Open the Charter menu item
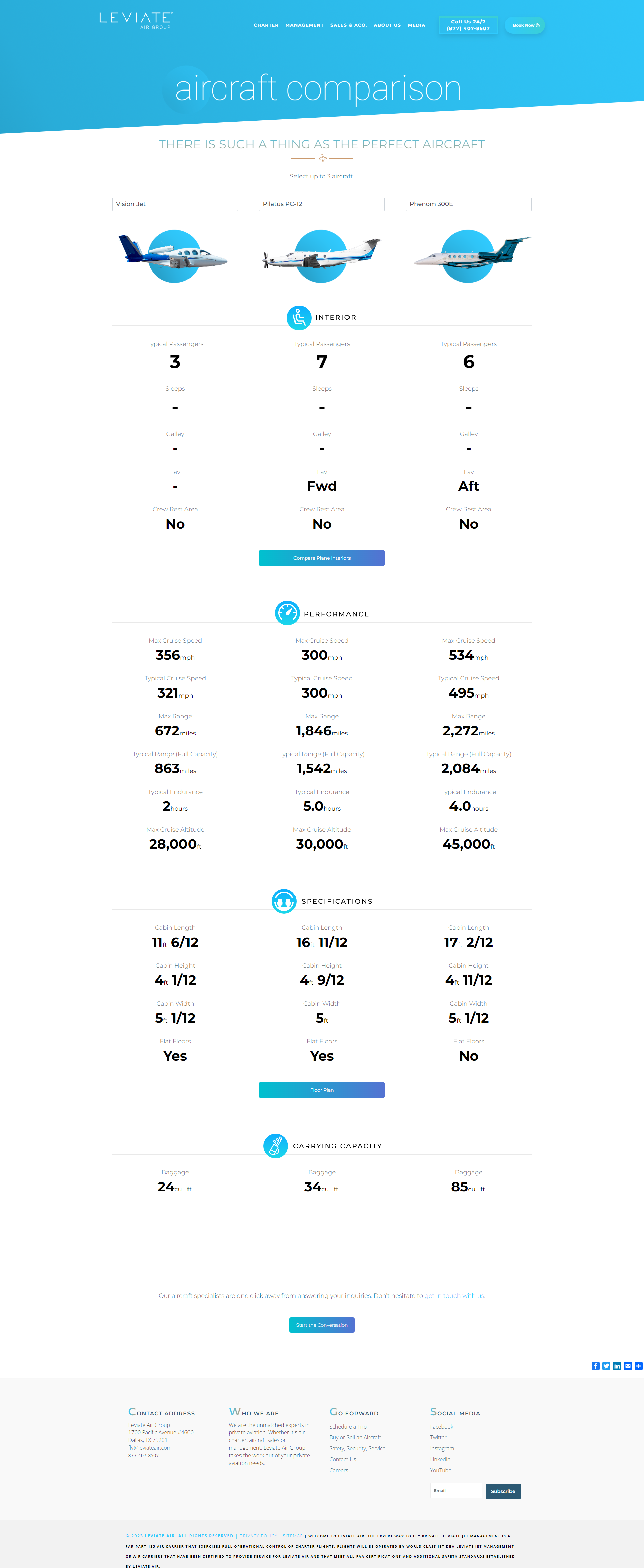This screenshot has height=1568, width=644. (x=266, y=25)
